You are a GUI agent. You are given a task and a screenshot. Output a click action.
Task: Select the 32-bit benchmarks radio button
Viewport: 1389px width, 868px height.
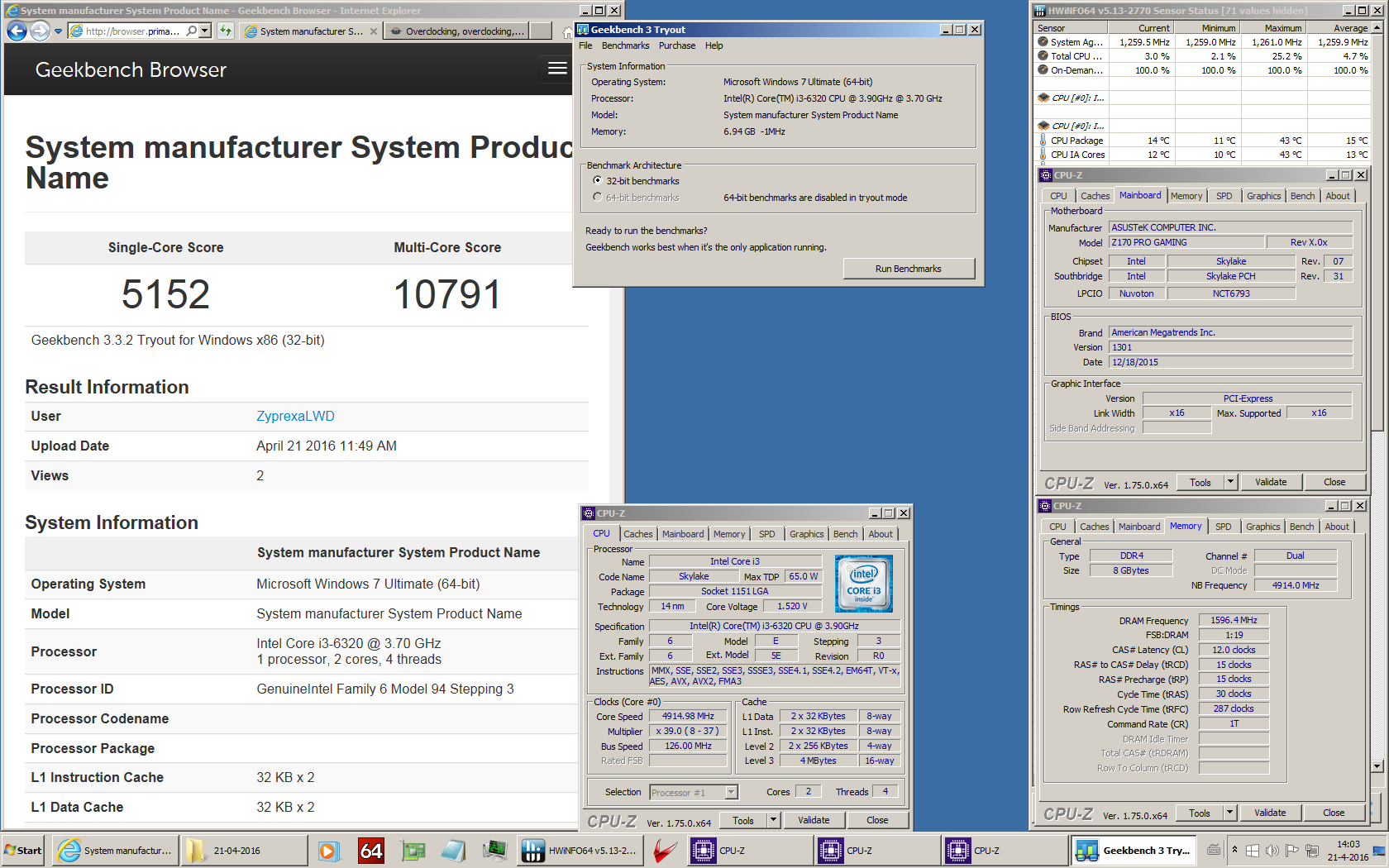(597, 181)
